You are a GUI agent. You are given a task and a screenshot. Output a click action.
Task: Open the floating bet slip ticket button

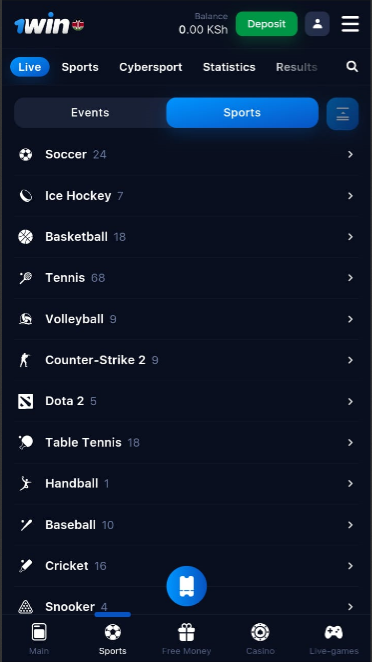[x=187, y=586]
